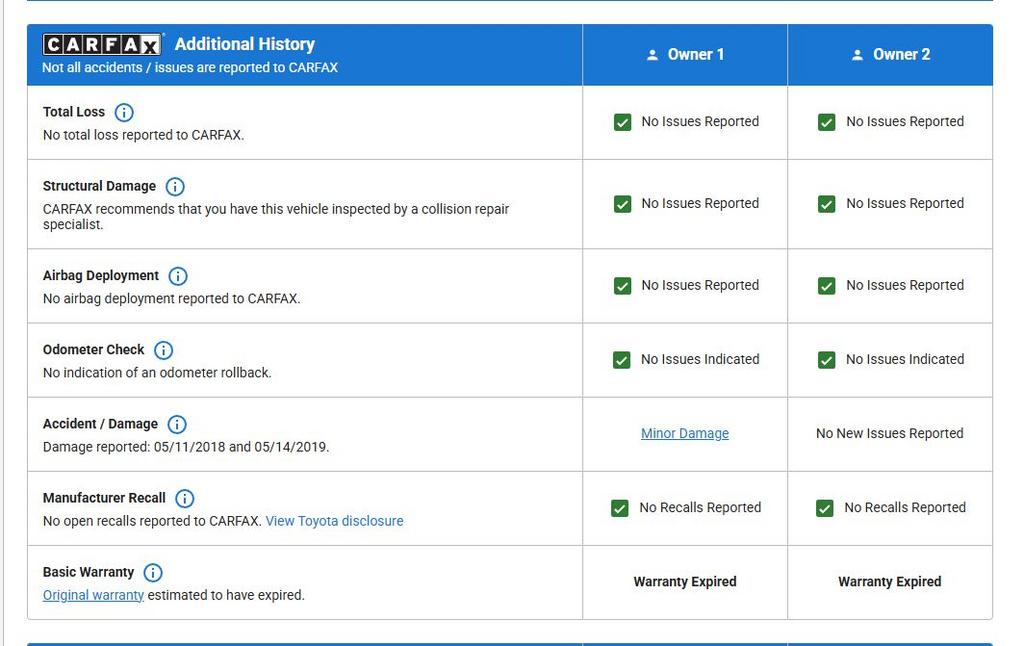Click the Structural Damage info icon
The width and height of the screenshot is (1024, 646).
point(174,187)
